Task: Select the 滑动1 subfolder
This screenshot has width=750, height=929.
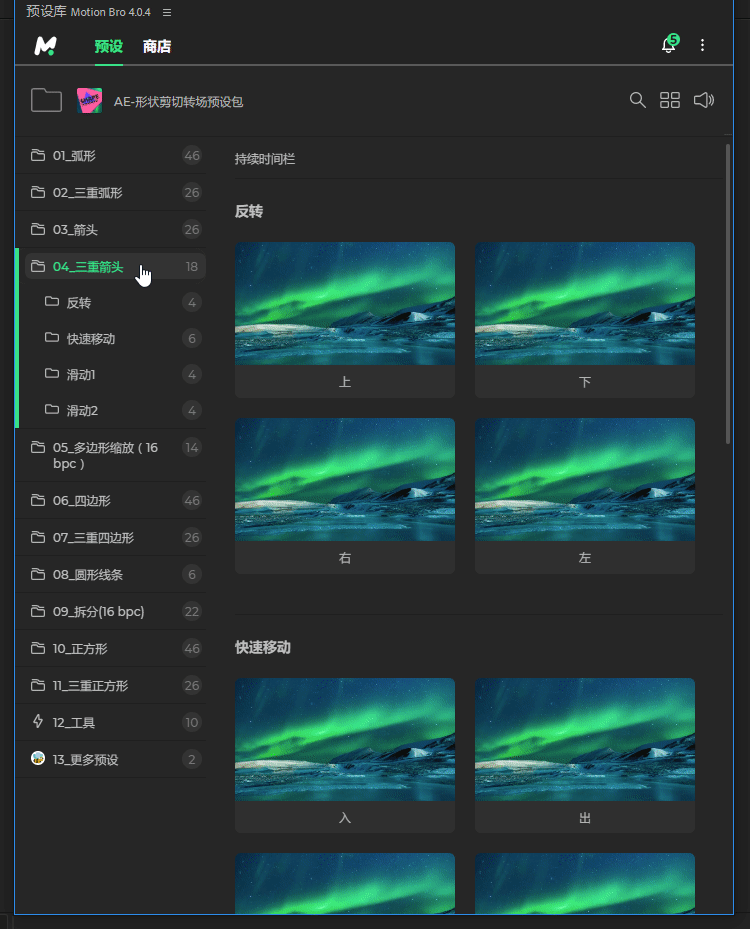Action: click(116, 374)
